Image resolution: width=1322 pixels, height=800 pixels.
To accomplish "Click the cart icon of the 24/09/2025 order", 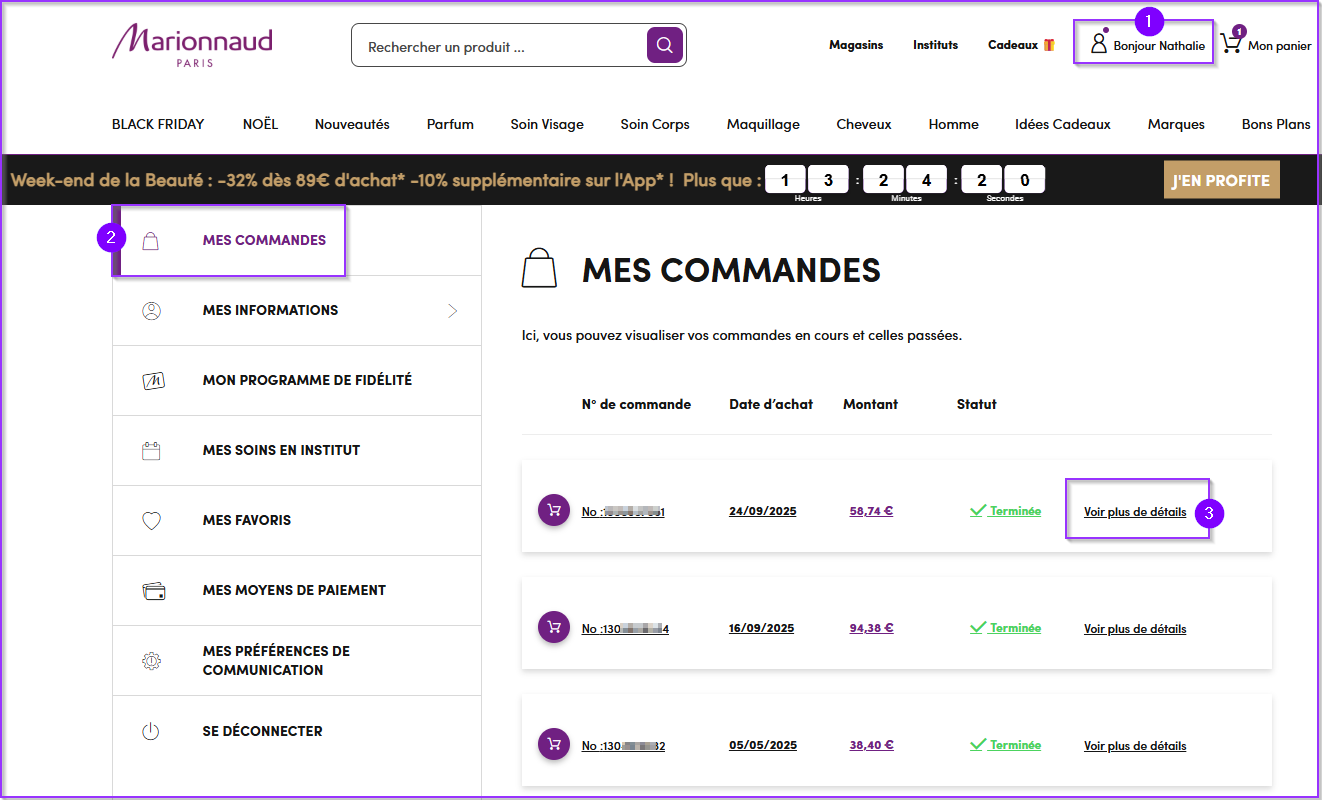I will click(553, 510).
